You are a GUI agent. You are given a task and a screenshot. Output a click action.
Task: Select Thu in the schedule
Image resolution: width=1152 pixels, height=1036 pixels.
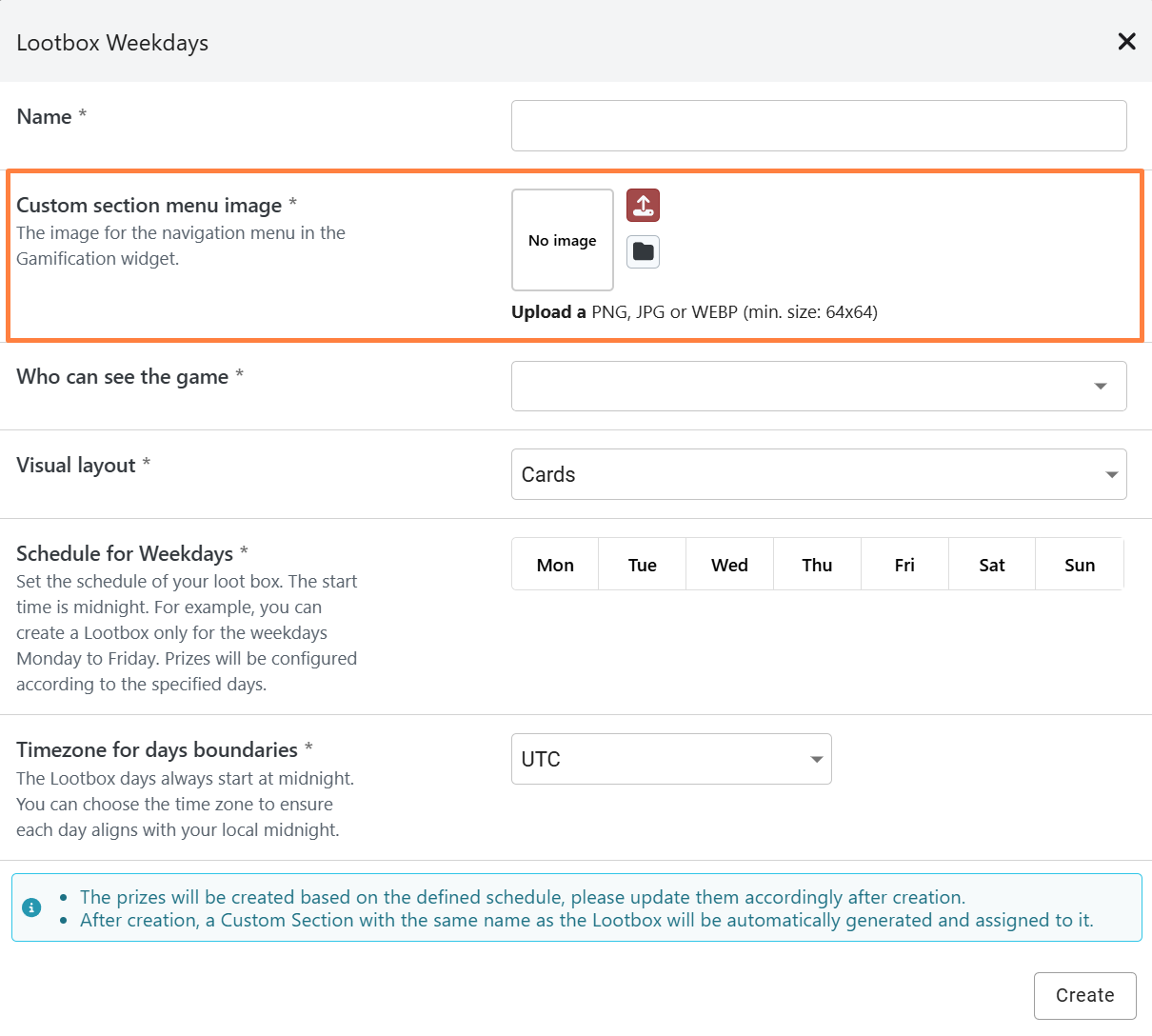click(x=817, y=565)
